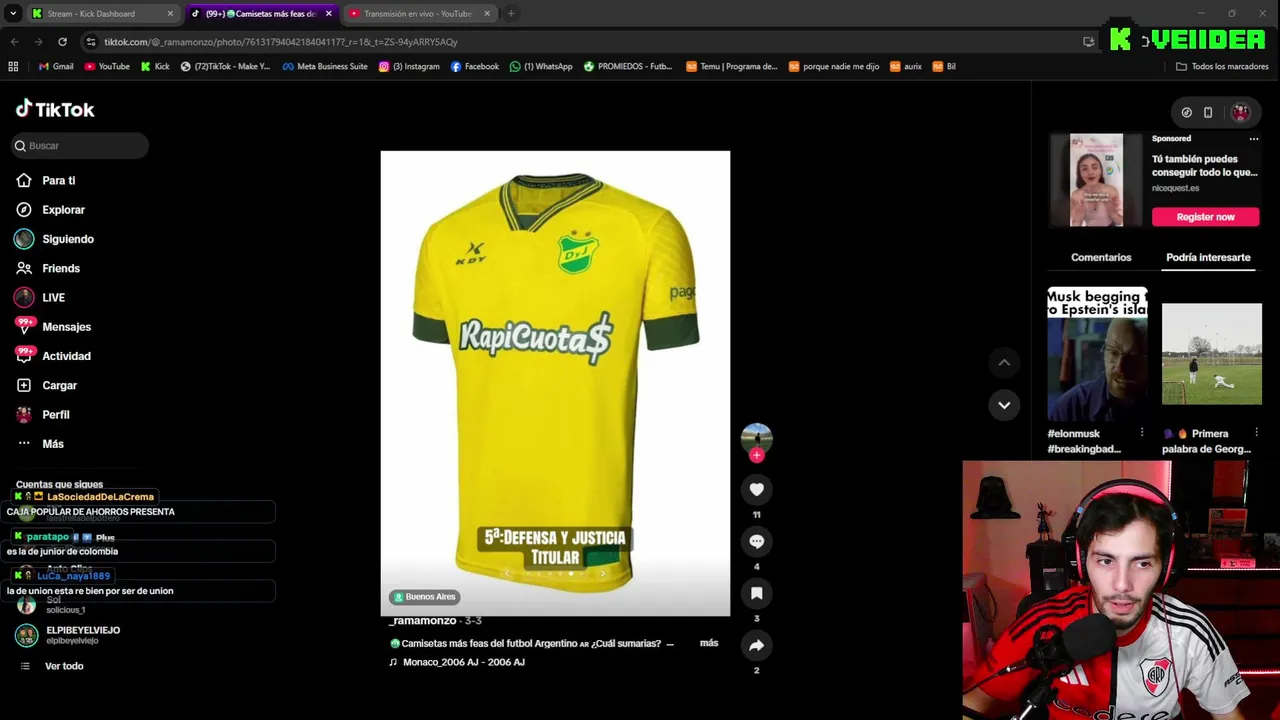
Task: Go to previous video with up chevron
Action: [1004, 362]
